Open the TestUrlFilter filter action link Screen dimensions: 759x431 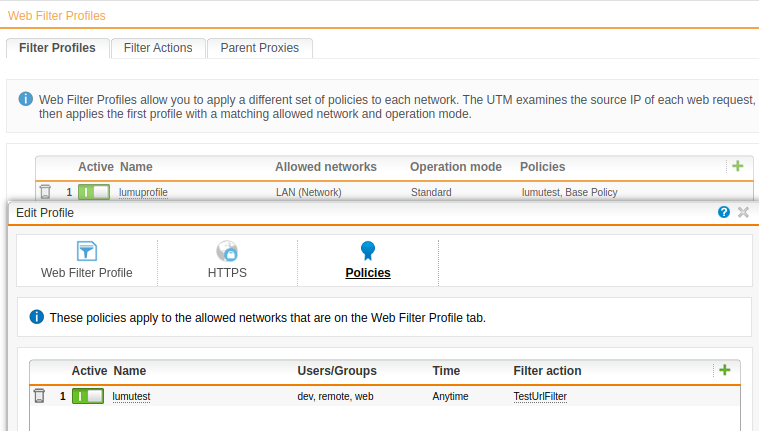(540, 397)
